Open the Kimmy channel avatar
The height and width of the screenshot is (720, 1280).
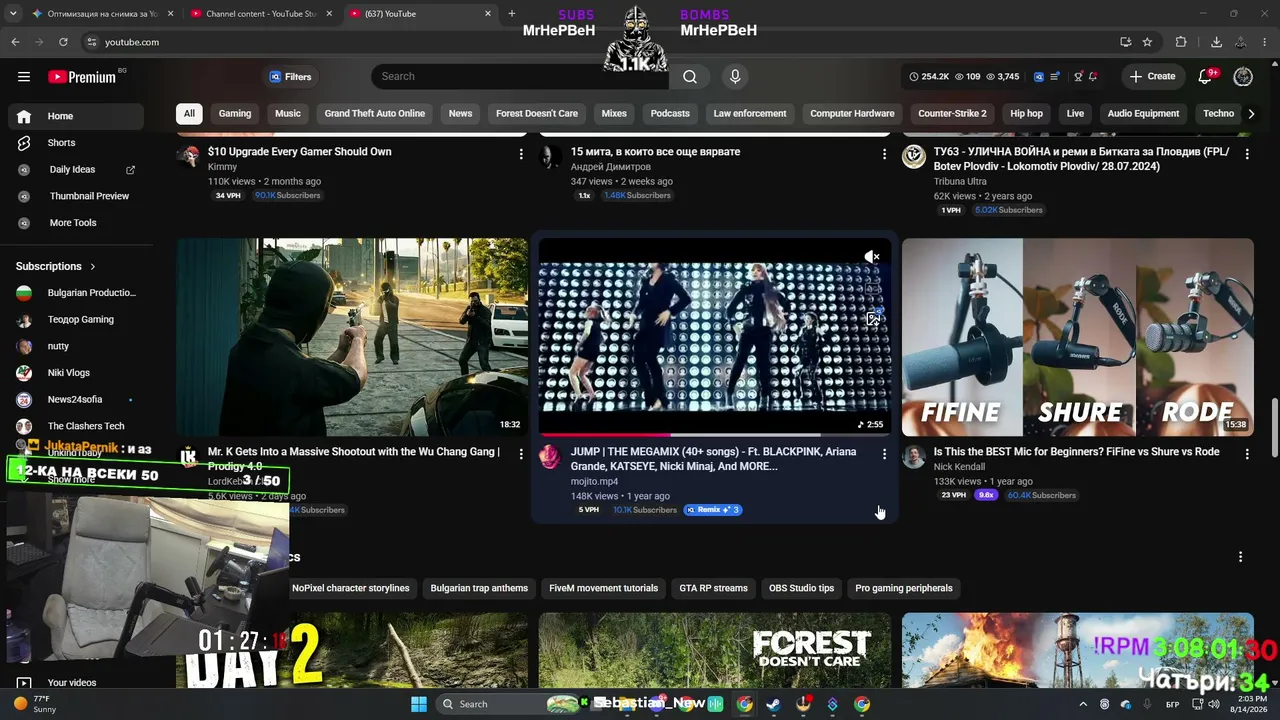(x=188, y=156)
